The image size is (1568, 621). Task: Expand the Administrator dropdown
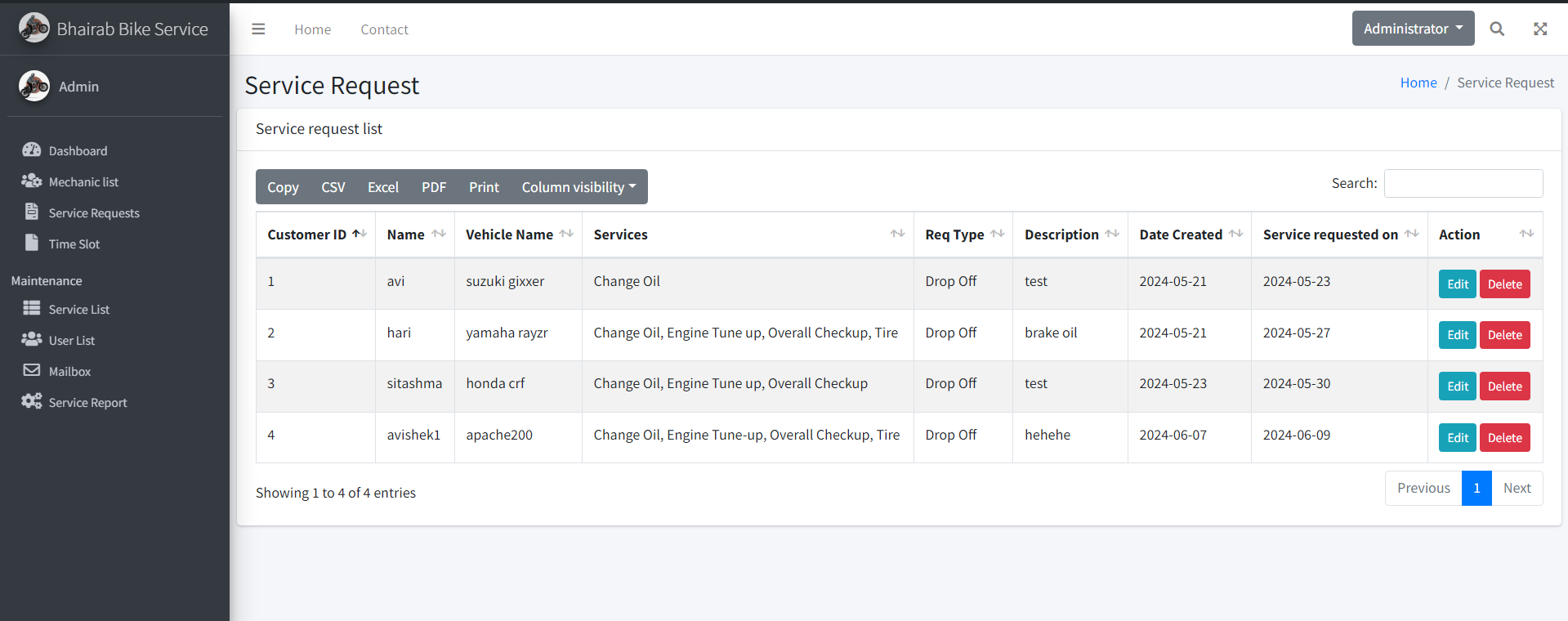point(1413,29)
